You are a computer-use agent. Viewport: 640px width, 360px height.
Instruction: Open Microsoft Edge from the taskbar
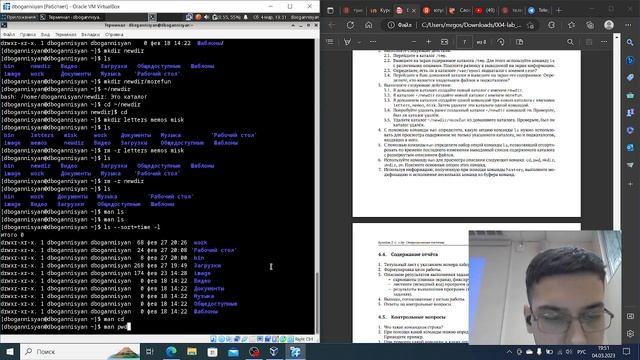[x=171, y=351]
